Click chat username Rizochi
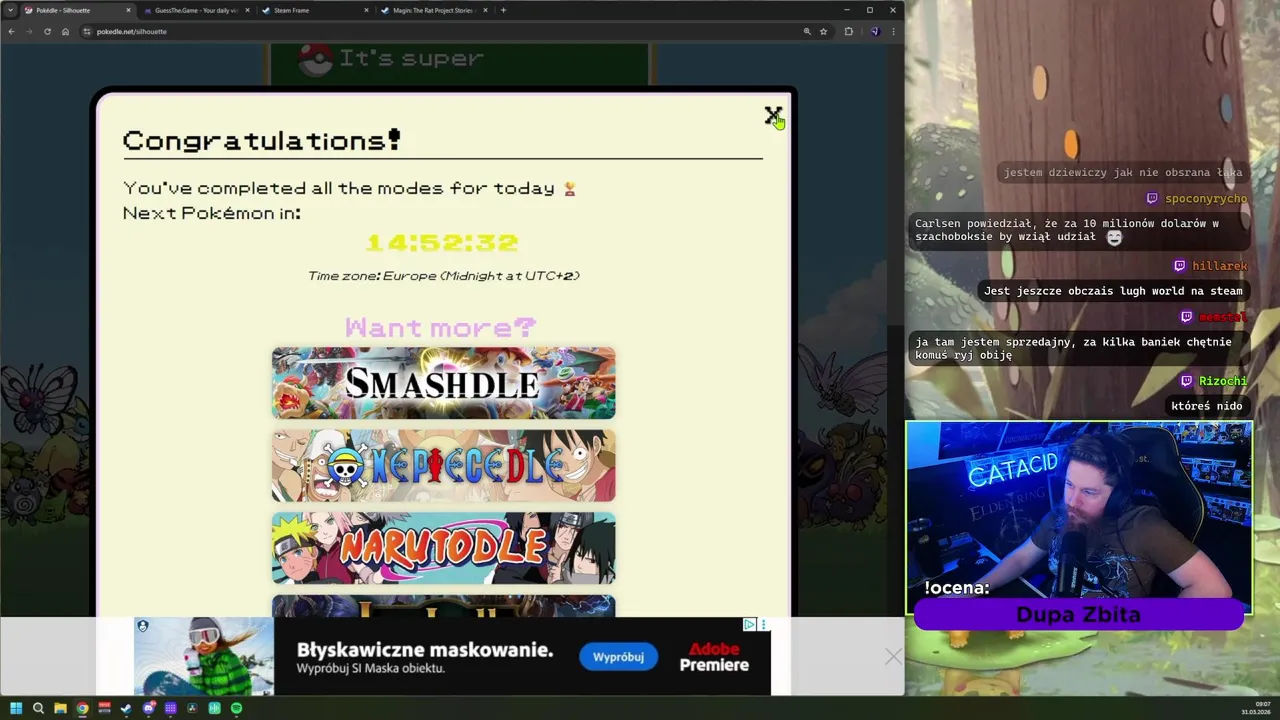The width and height of the screenshot is (1280, 720). (1223, 381)
